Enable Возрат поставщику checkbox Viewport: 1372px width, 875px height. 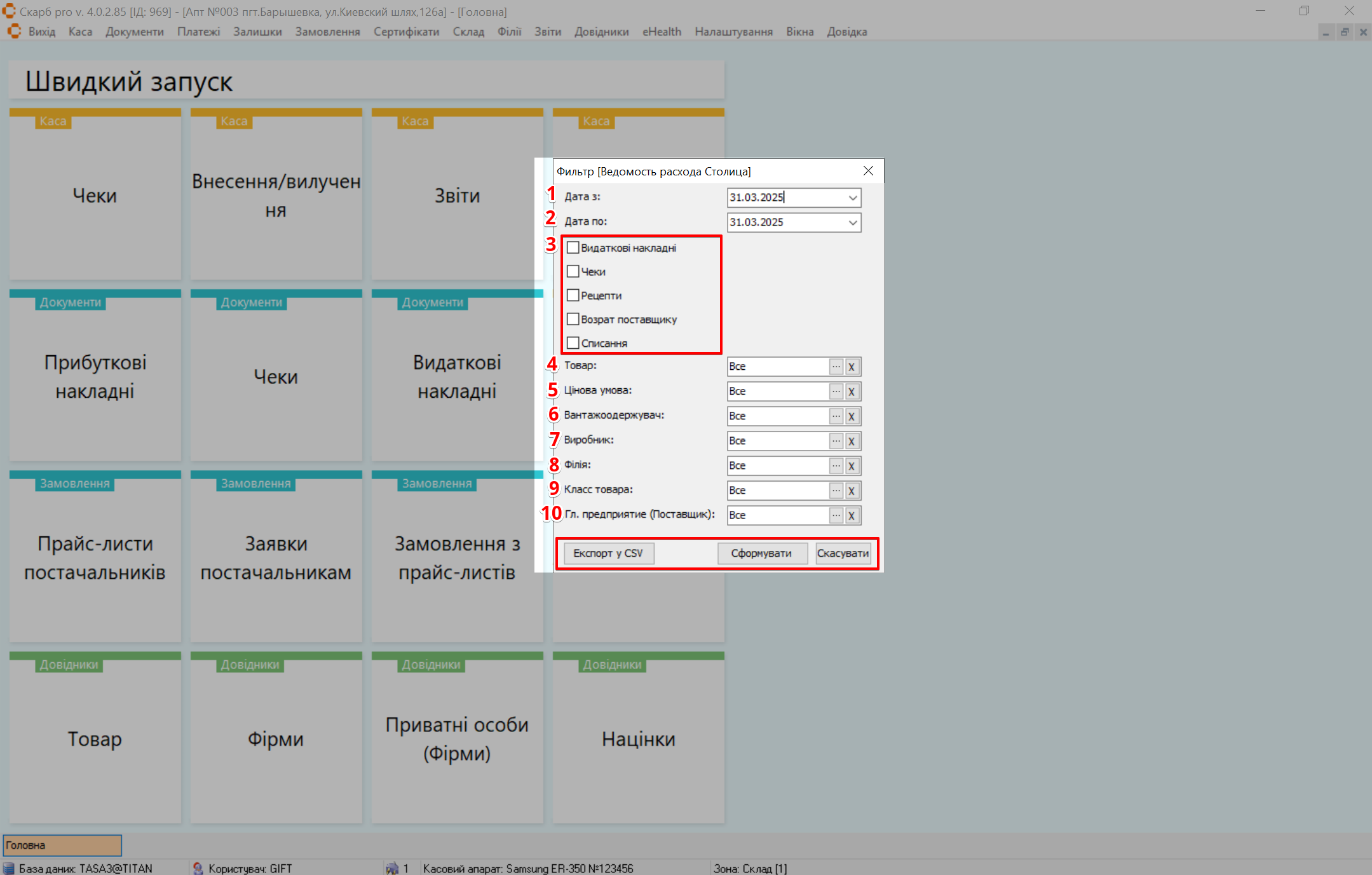click(573, 319)
